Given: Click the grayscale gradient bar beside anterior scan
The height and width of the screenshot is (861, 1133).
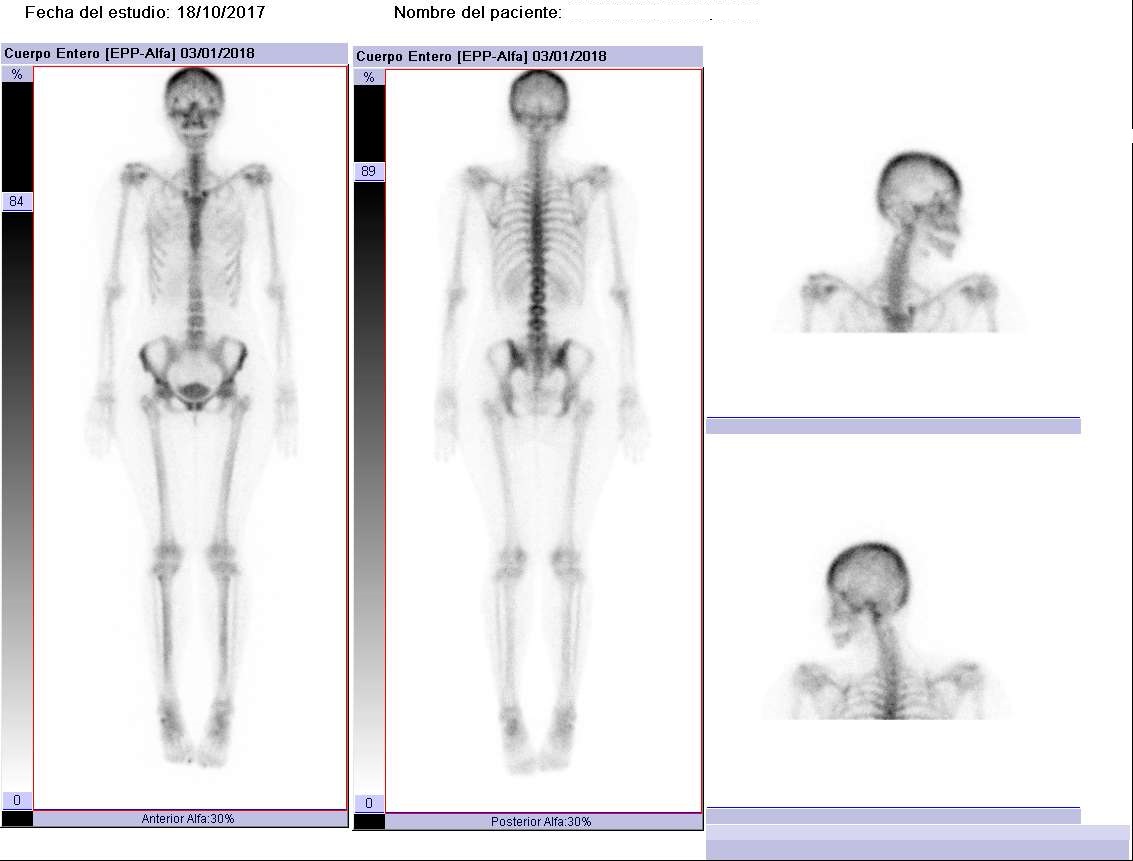Looking at the screenshot, I should 17,501.
